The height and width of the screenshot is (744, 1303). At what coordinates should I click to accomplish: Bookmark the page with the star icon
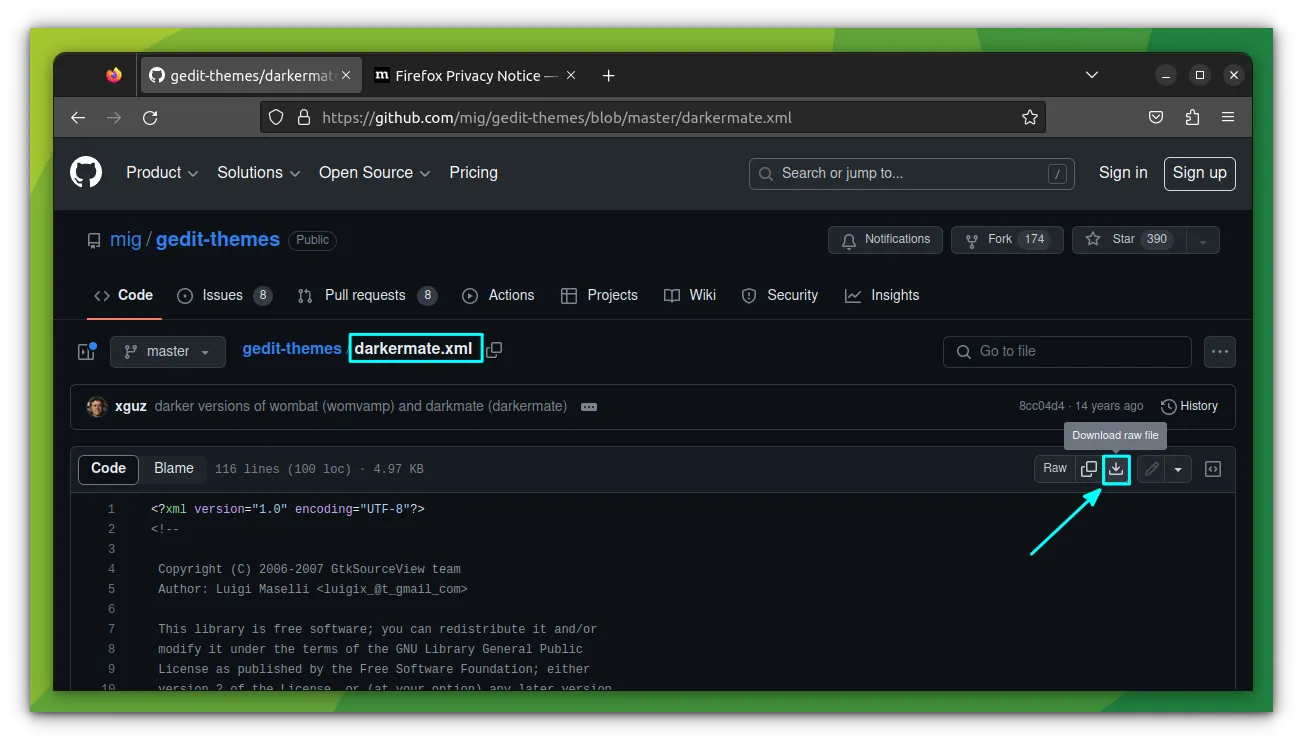pyautogui.click(x=1030, y=117)
